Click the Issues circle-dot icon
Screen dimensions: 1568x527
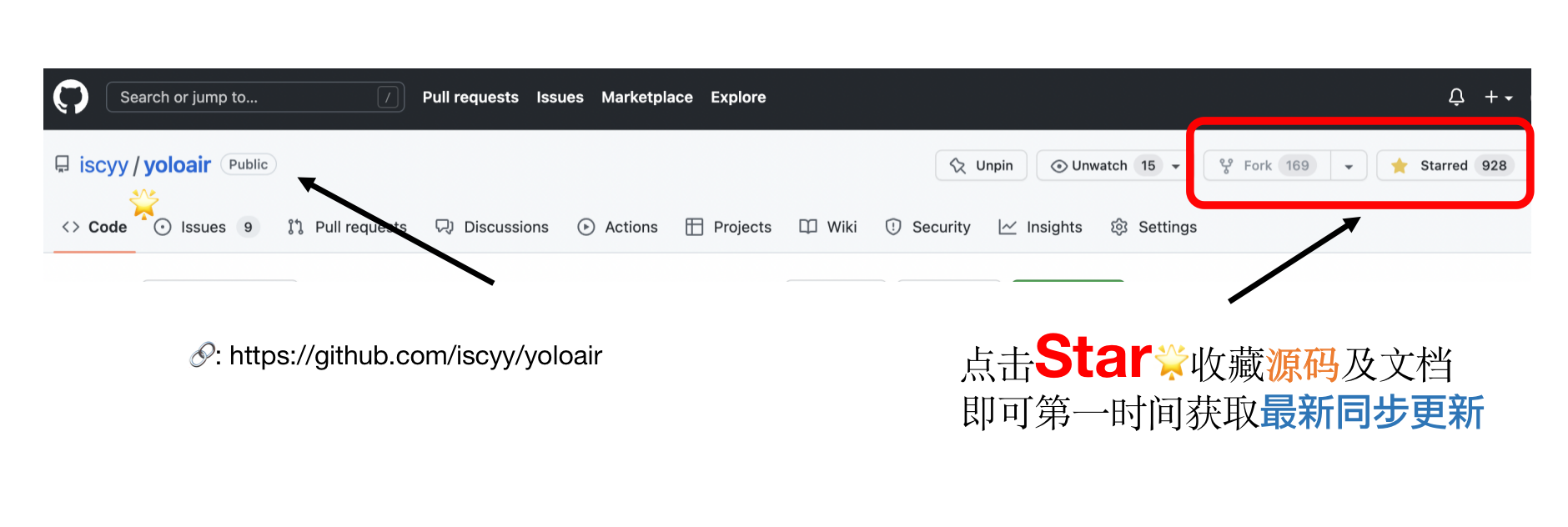coord(163,227)
